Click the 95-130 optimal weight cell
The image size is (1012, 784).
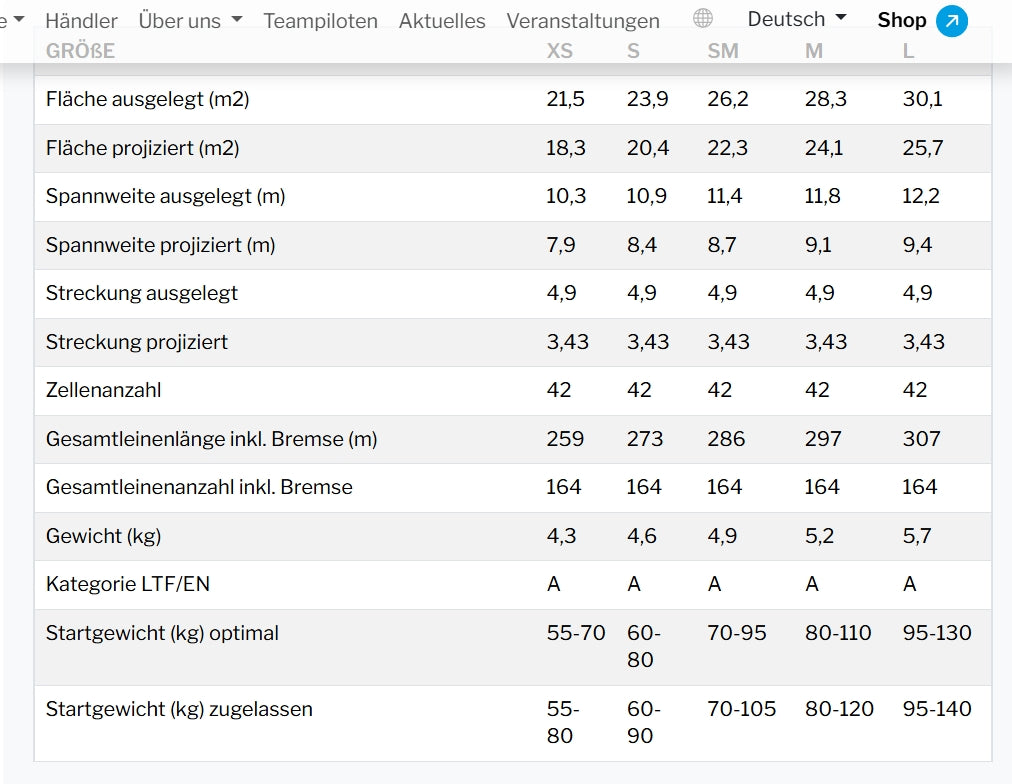point(937,633)
